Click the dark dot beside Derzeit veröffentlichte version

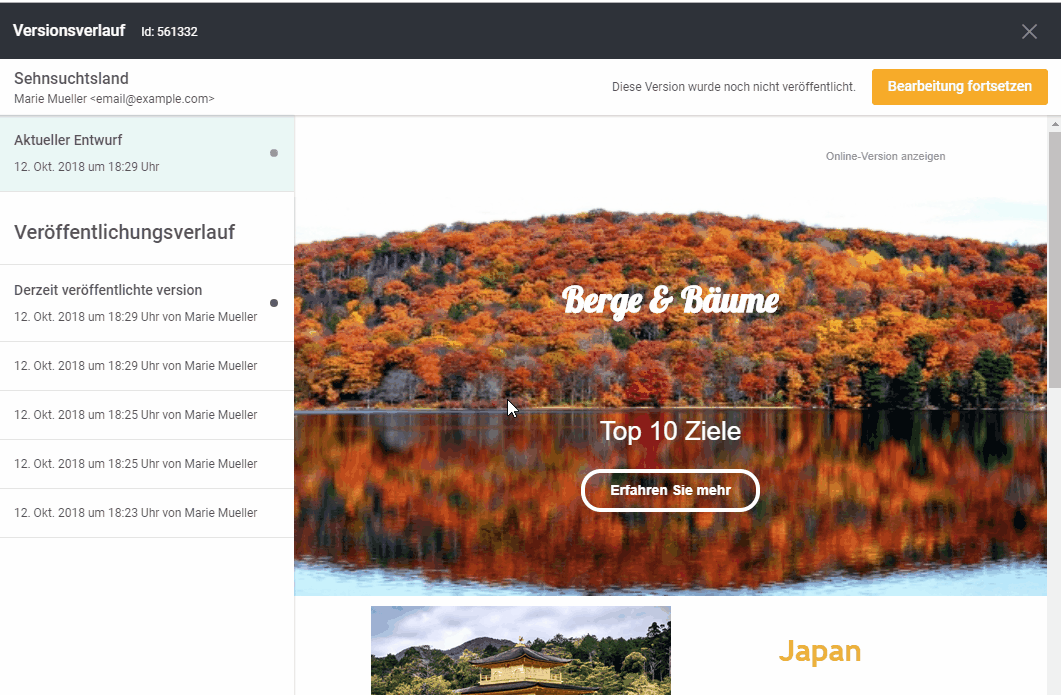pos(274,303)
